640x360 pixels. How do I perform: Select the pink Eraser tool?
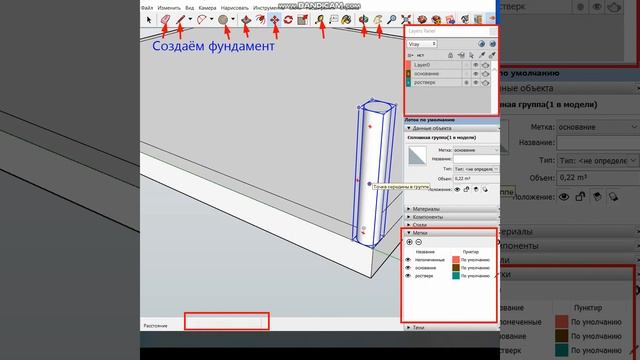[165, 19]
